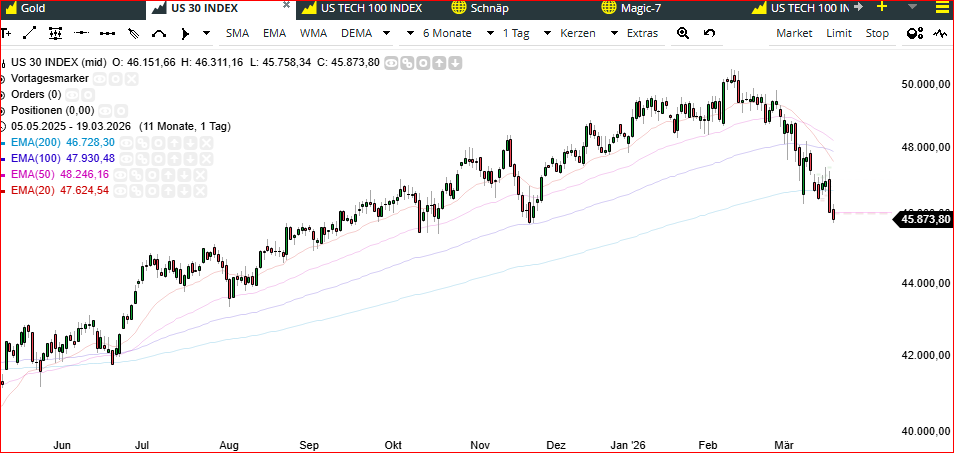Add new tab with plus icon
This screenshot has width=954, height=453.
tap(881, 7)
